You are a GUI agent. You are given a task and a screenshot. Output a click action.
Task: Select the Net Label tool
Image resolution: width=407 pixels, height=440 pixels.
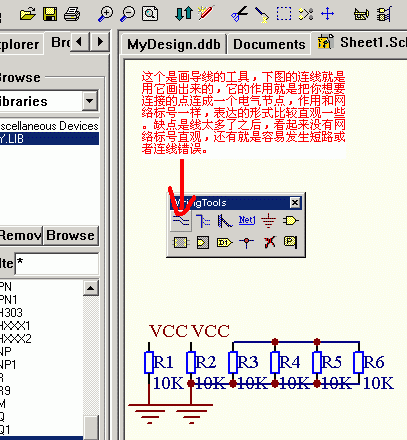coord(247,220)
